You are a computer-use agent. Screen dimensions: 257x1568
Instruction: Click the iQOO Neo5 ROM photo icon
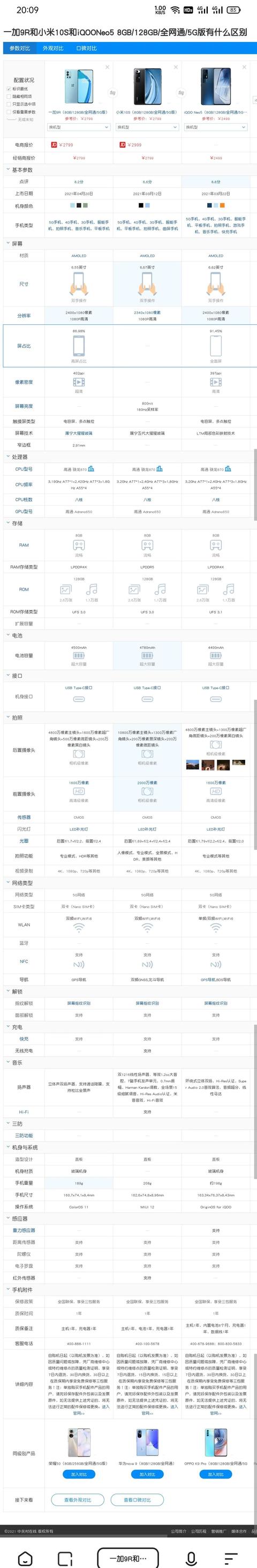coord(203,589)
